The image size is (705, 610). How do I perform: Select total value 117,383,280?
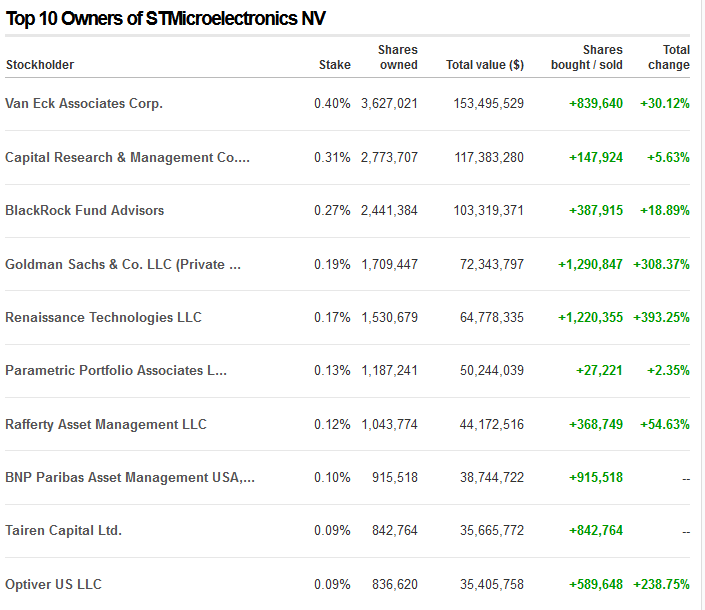489,157
